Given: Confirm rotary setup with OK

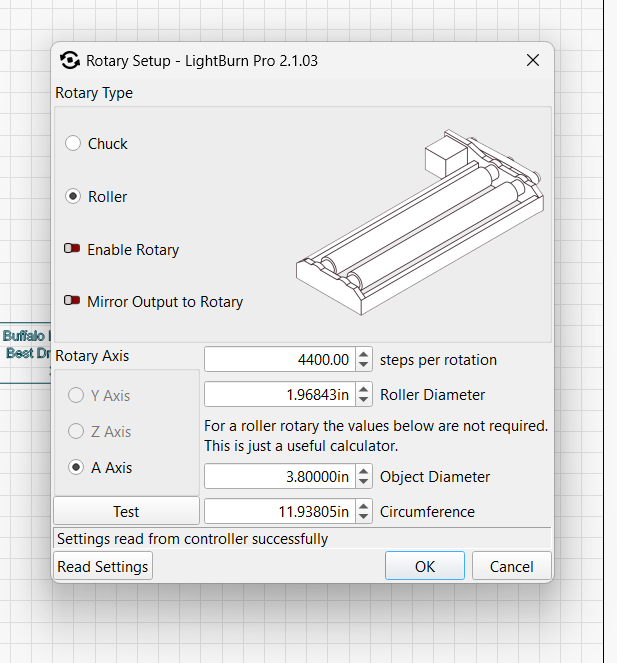Looking at the screenshot, I should coord(425,566).
